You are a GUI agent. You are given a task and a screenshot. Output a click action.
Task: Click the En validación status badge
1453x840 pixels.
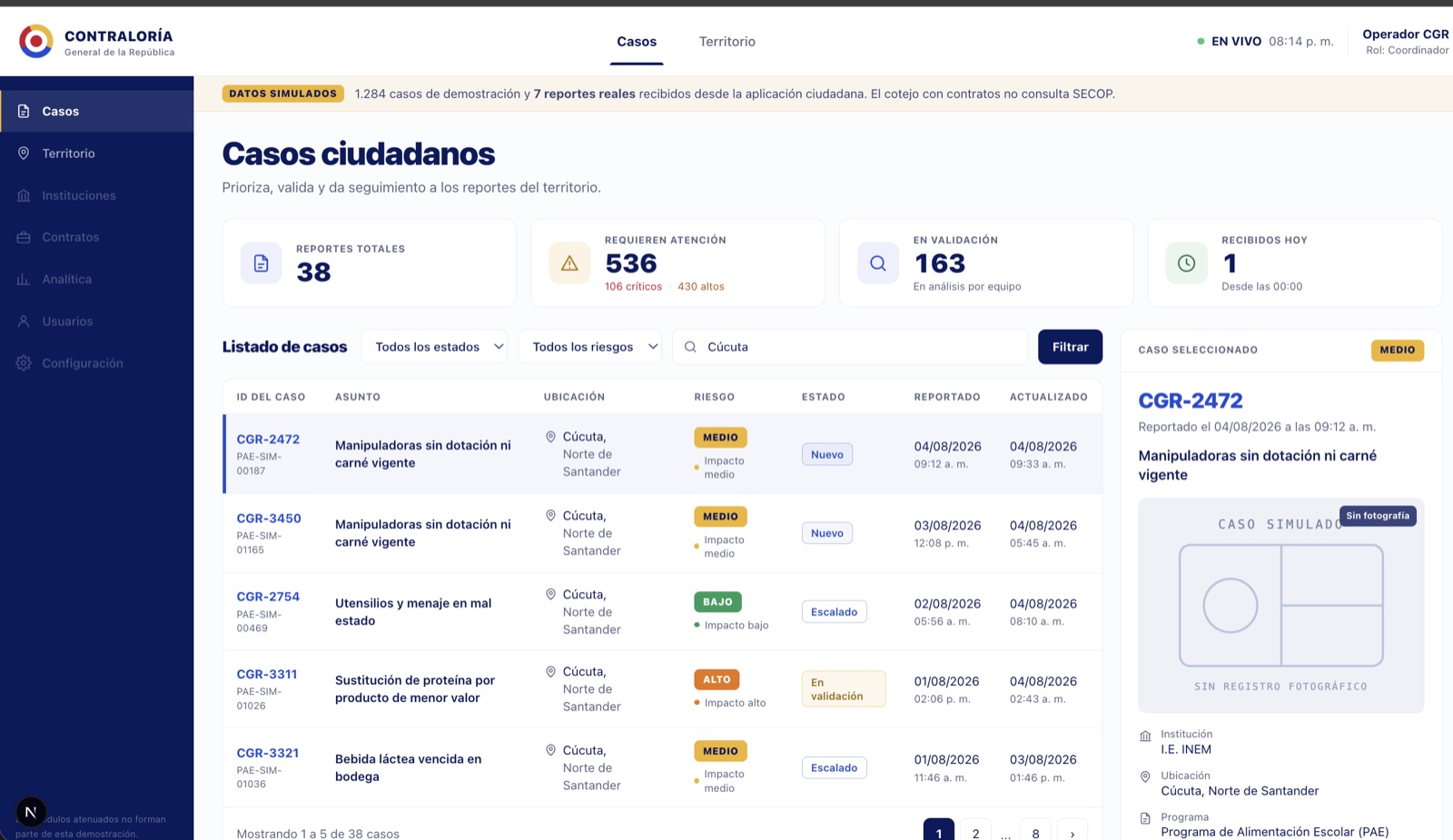tap(844, 689)
